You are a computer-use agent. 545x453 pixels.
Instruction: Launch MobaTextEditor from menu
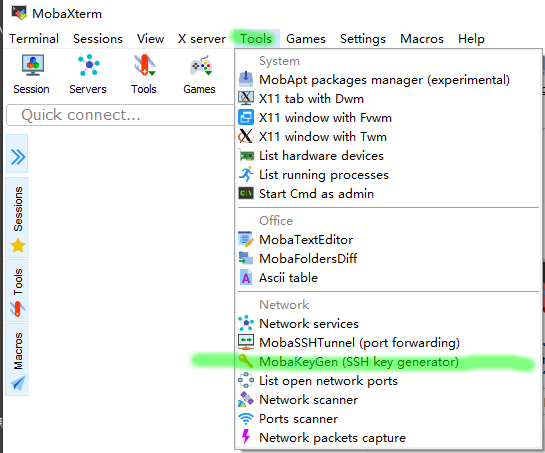306,240
